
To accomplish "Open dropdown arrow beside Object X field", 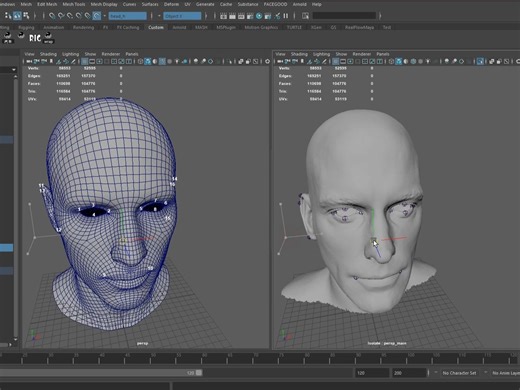I will (159, 16).
